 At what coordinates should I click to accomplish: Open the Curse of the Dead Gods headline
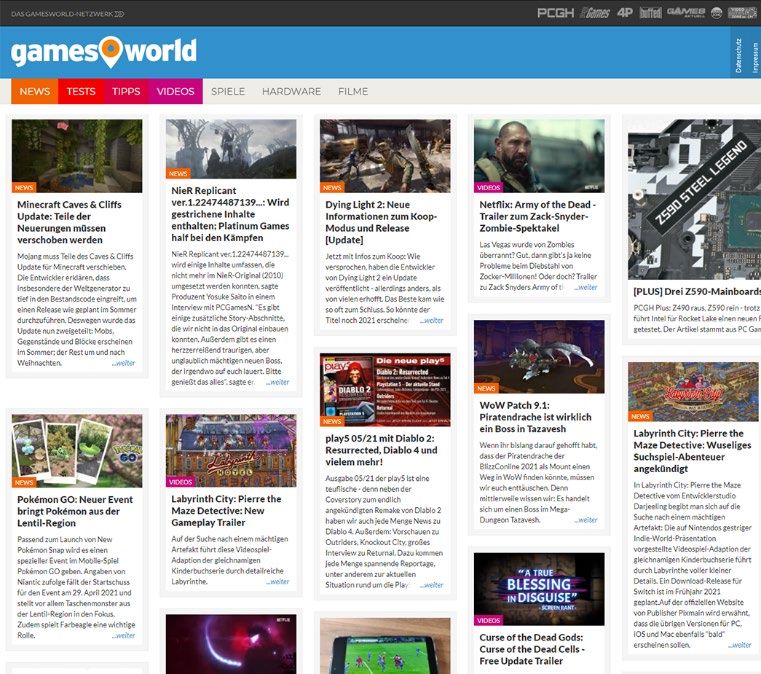[531, 649]
